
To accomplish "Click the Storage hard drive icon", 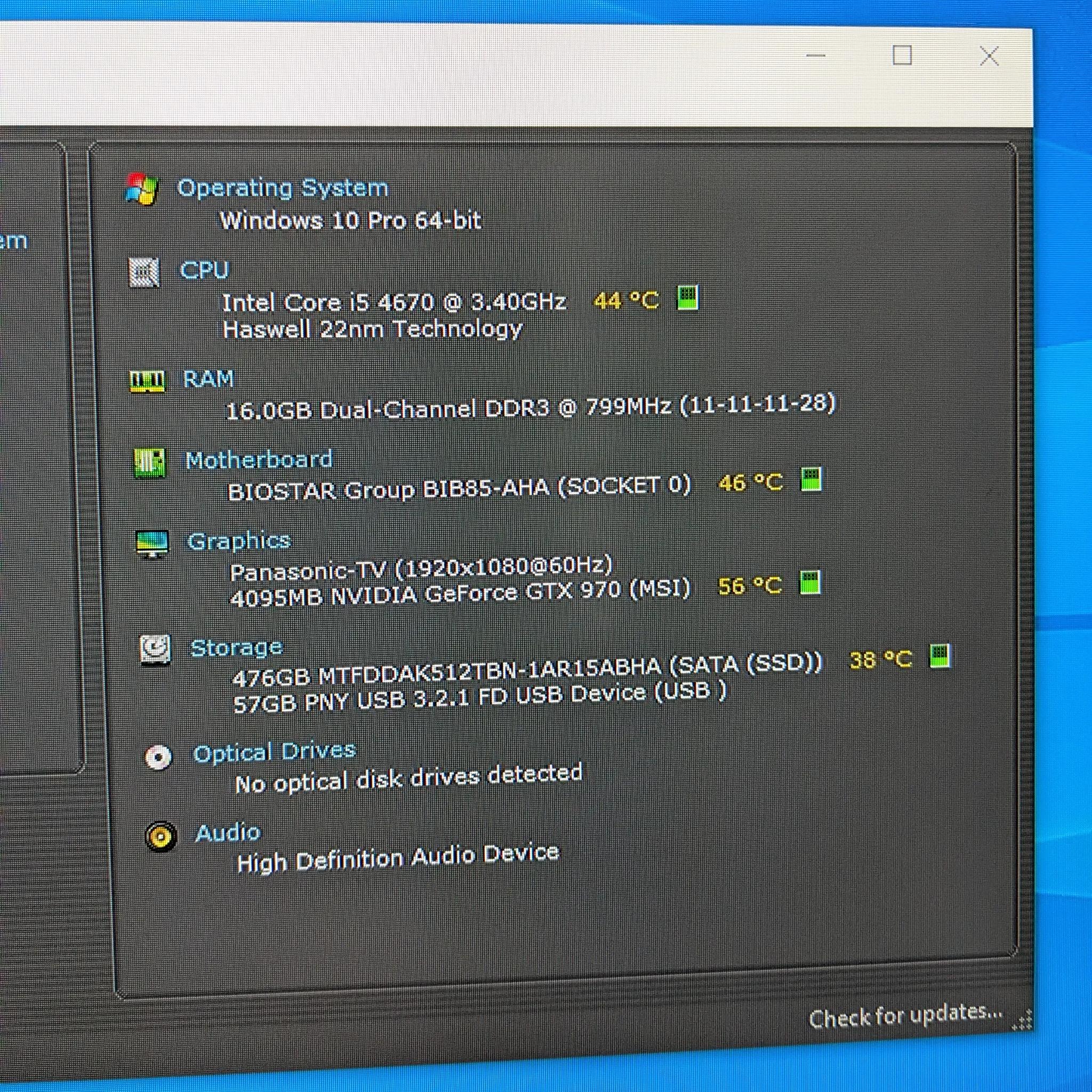I will [x=156, y=649].
